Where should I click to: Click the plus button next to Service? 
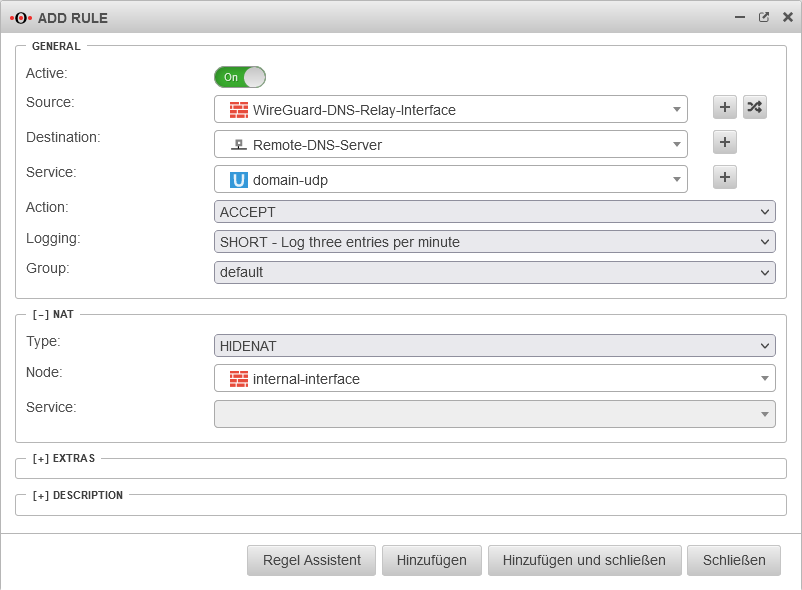click(725, 178)
